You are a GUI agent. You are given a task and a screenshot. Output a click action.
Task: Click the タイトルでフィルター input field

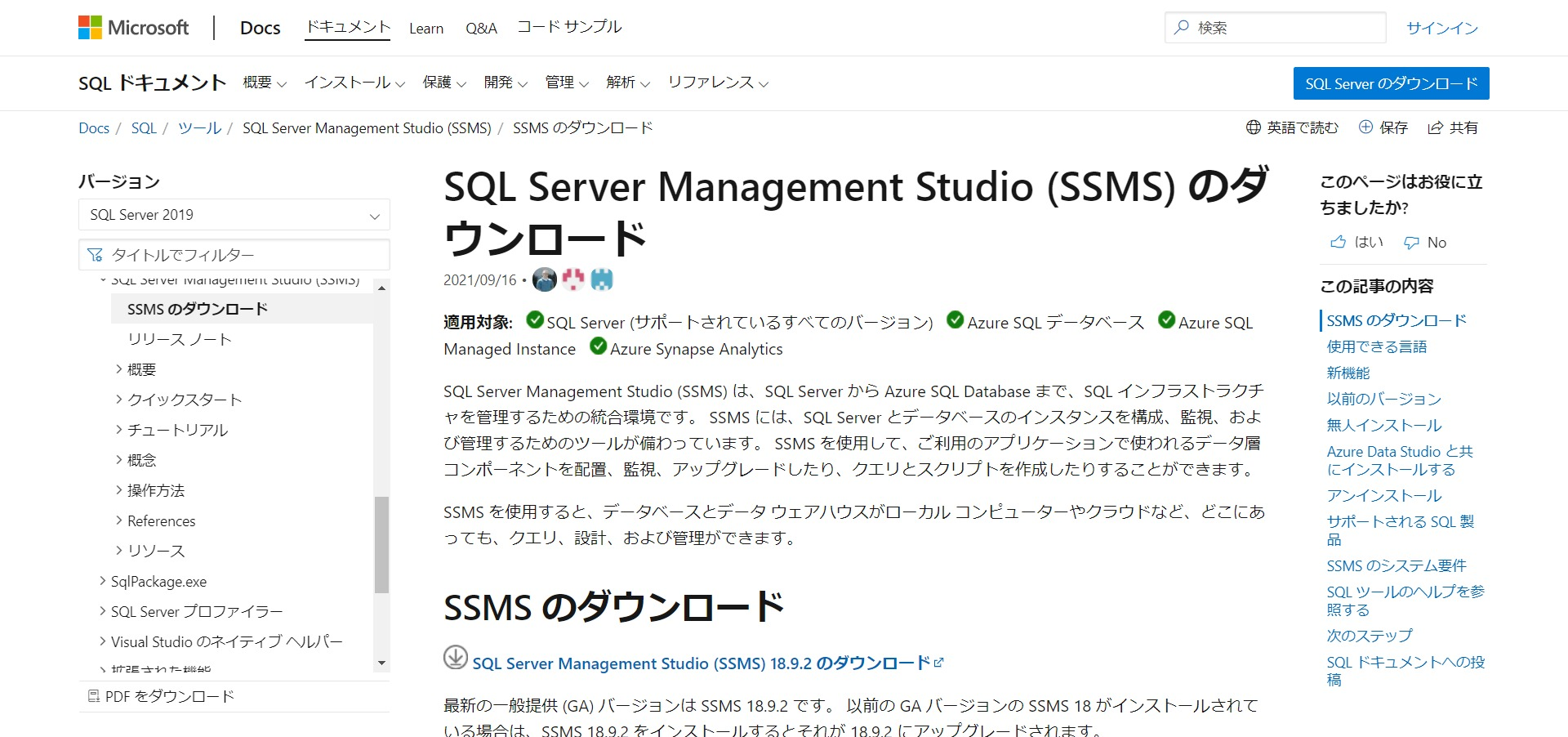(x=234, y=255)
